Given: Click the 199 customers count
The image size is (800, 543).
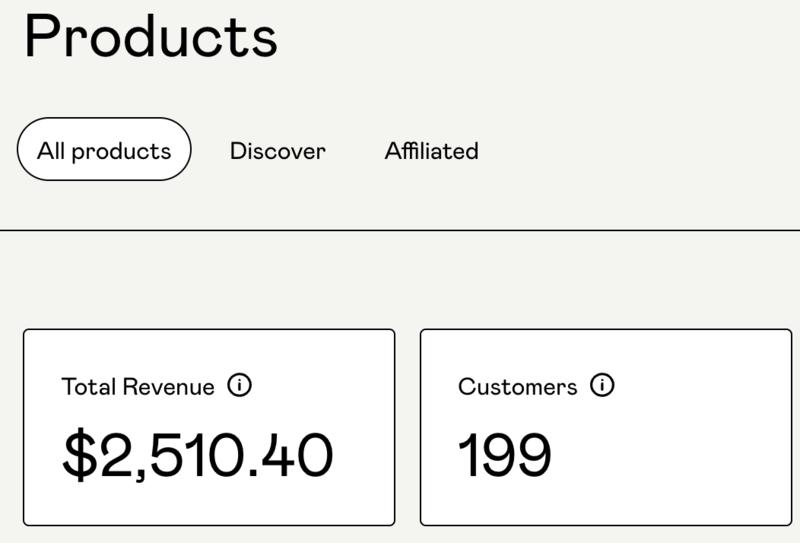Looking at the screenshot, I should 504,455.
